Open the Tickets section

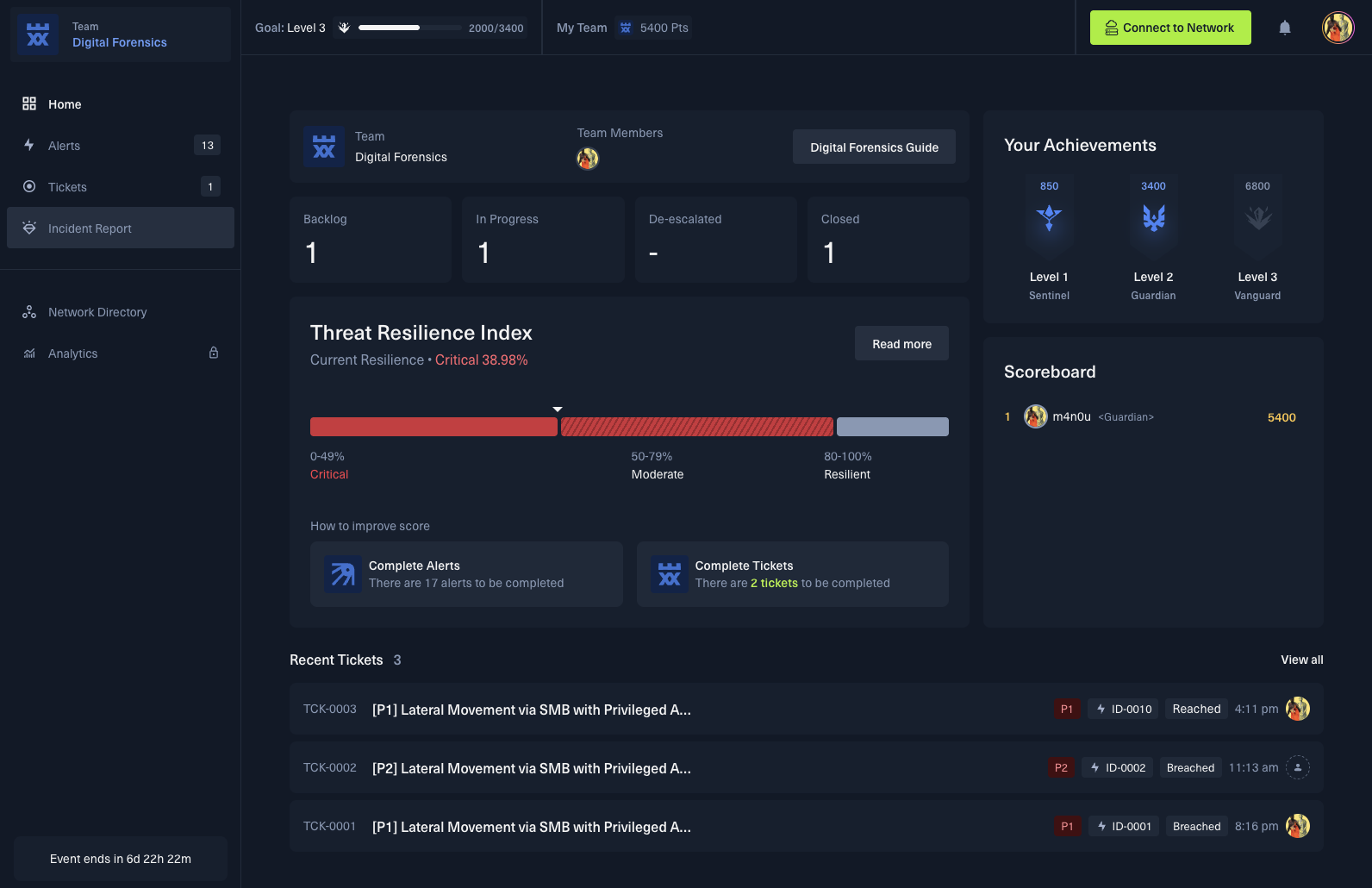67,187
